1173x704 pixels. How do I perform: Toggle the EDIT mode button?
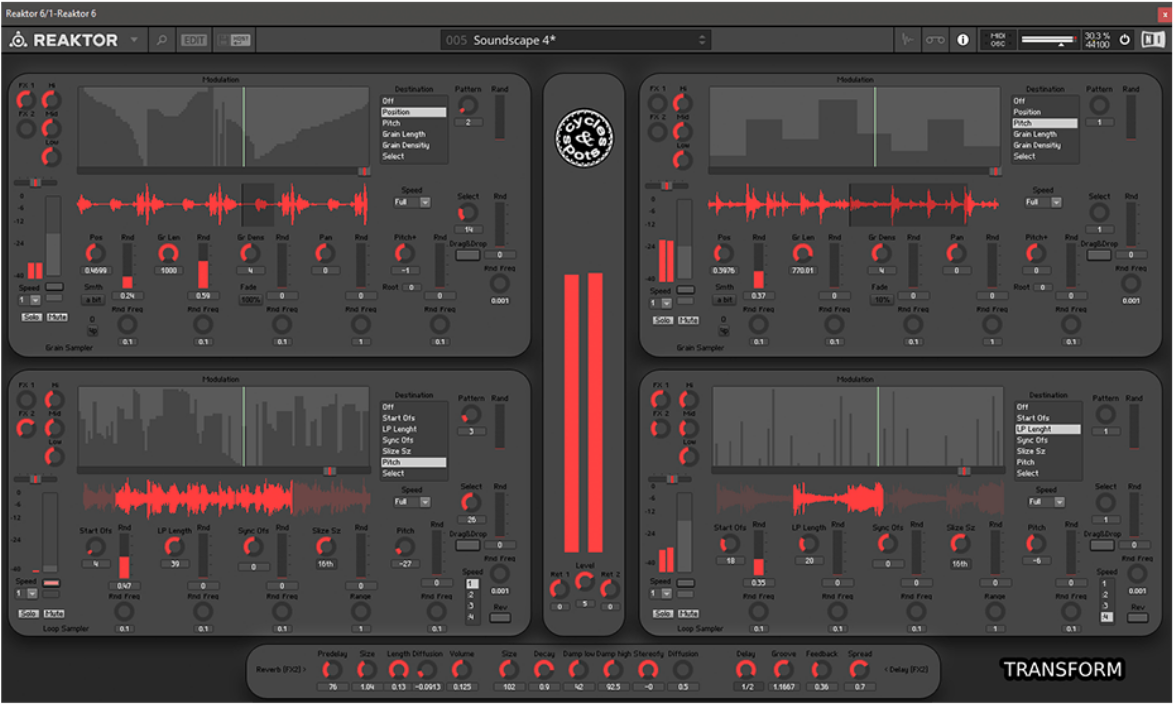tap(194, 40)
